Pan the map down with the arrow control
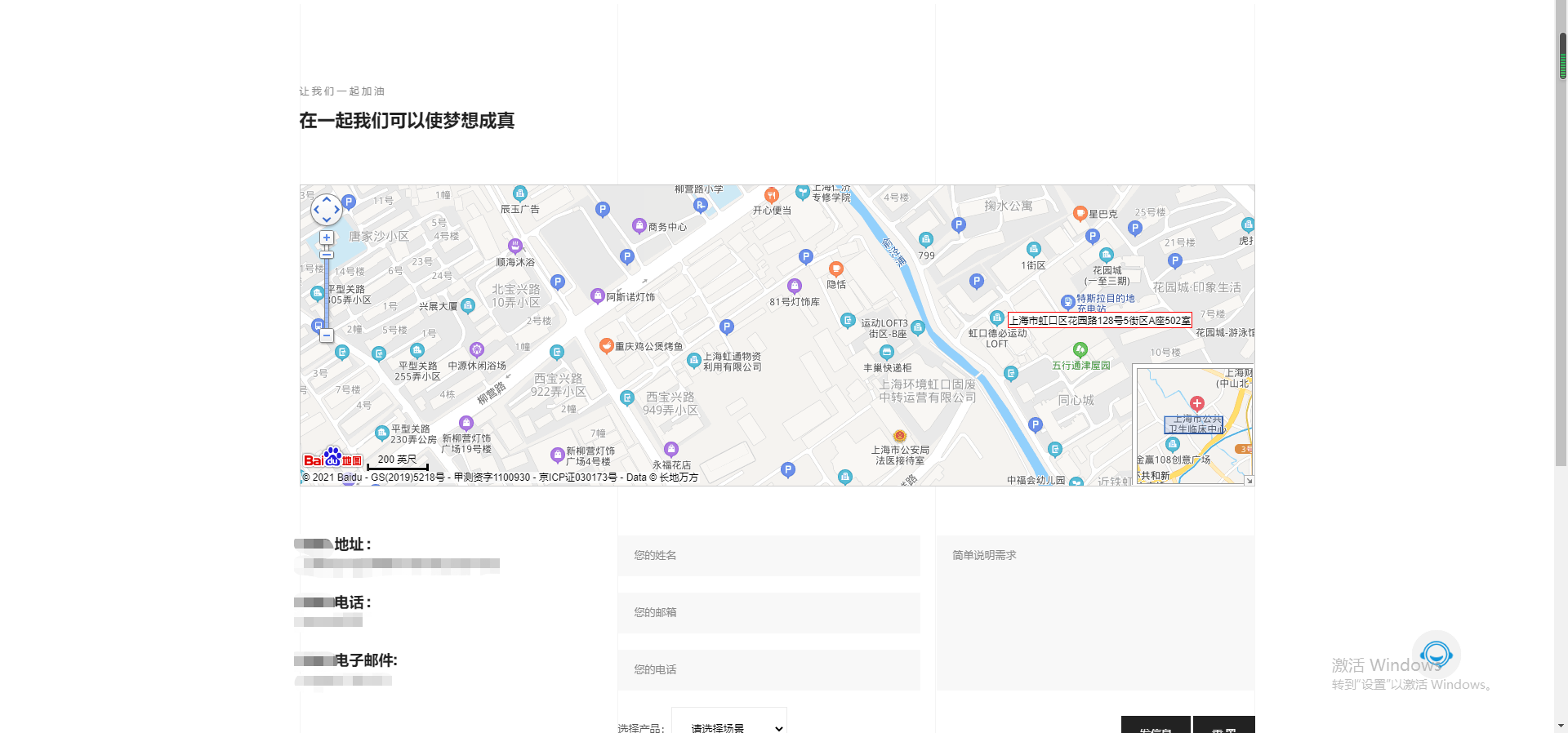This screenshot has width=1568, height=733. coord(327,220)
